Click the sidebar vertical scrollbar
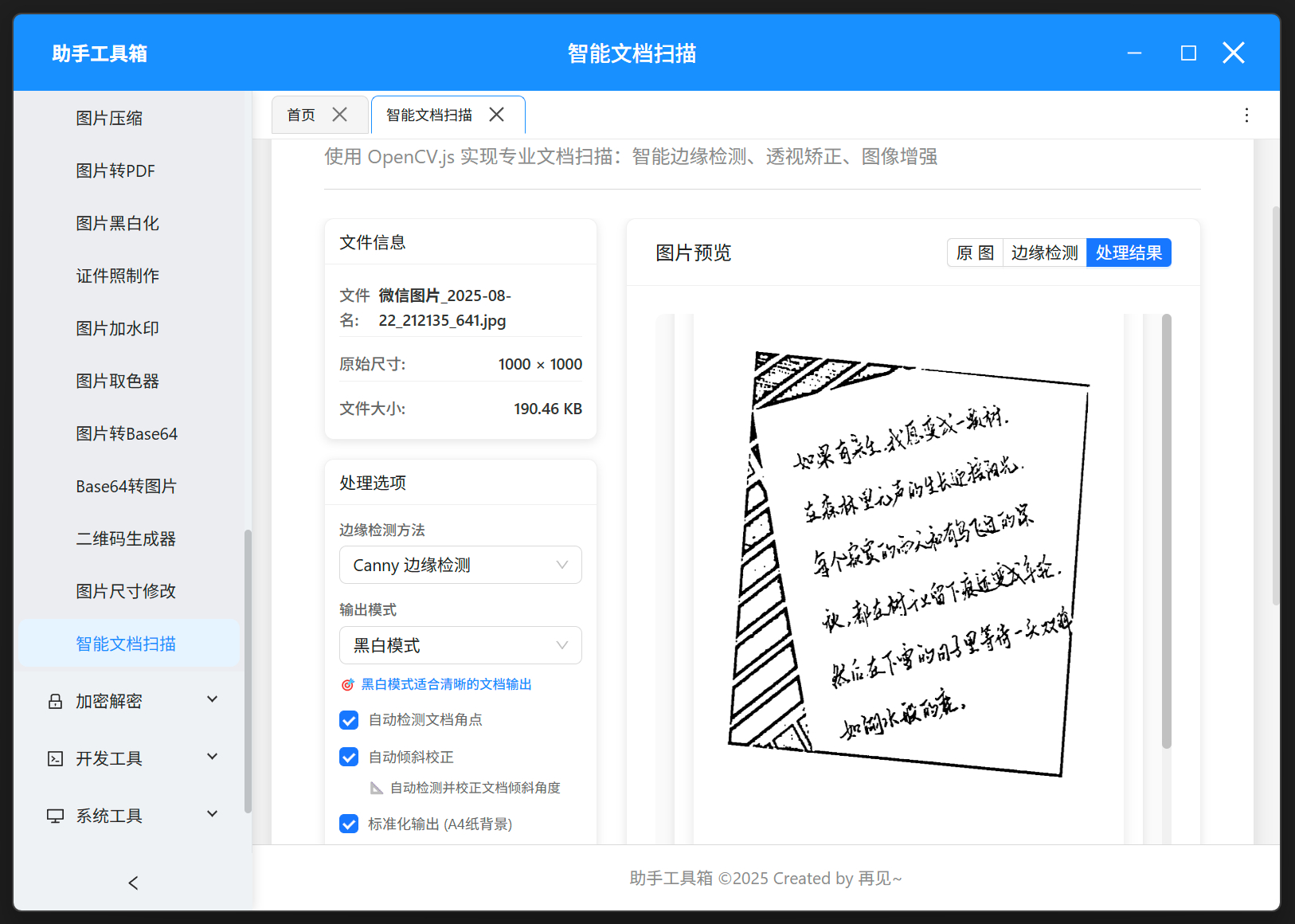This screenshot has width=1295, height=924. [248, 671]
